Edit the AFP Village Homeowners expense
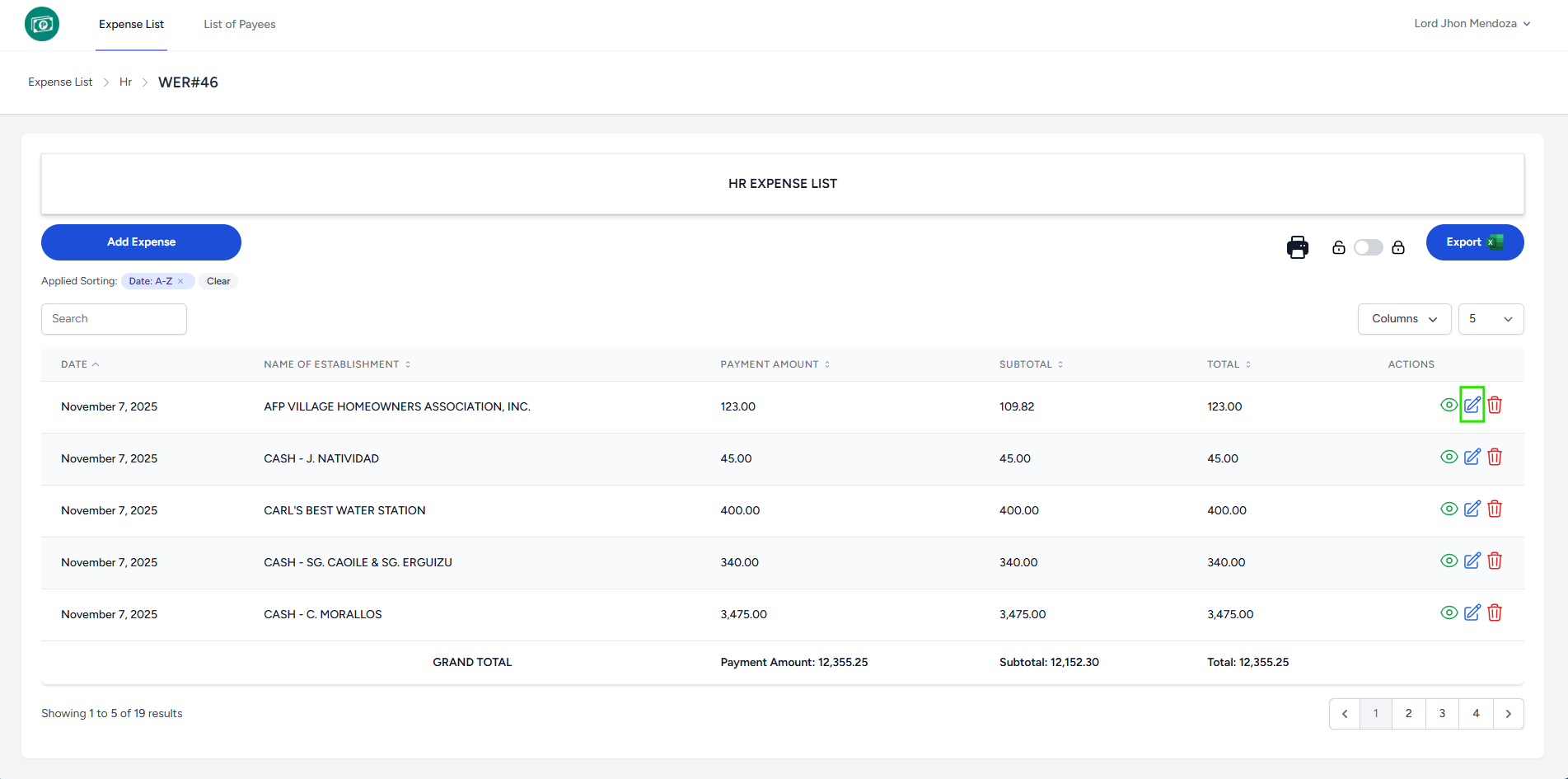 pos(1472,405)
